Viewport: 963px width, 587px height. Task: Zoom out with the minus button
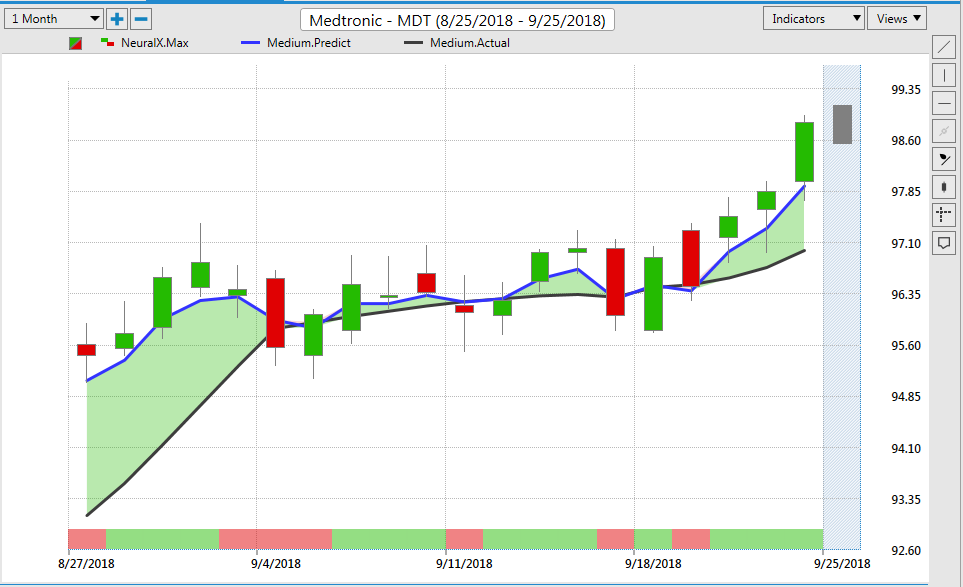coord(141,19)
